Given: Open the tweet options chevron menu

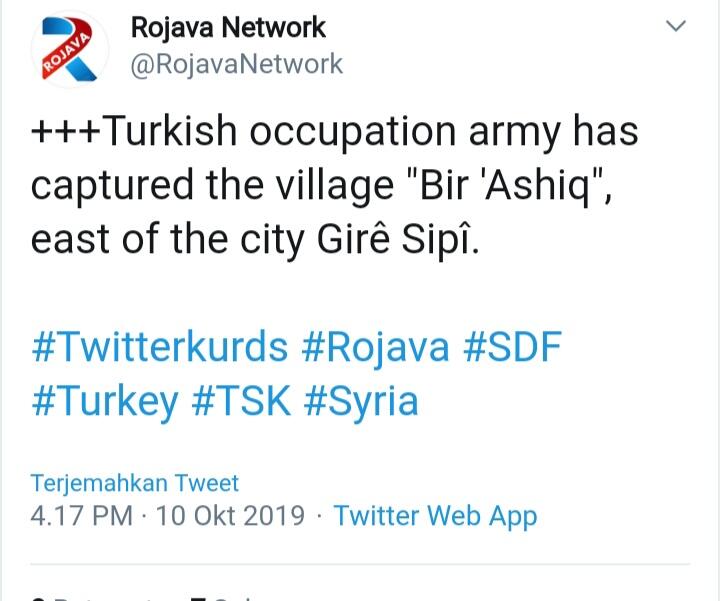Looking at the screenshot, I should [677, 26].
